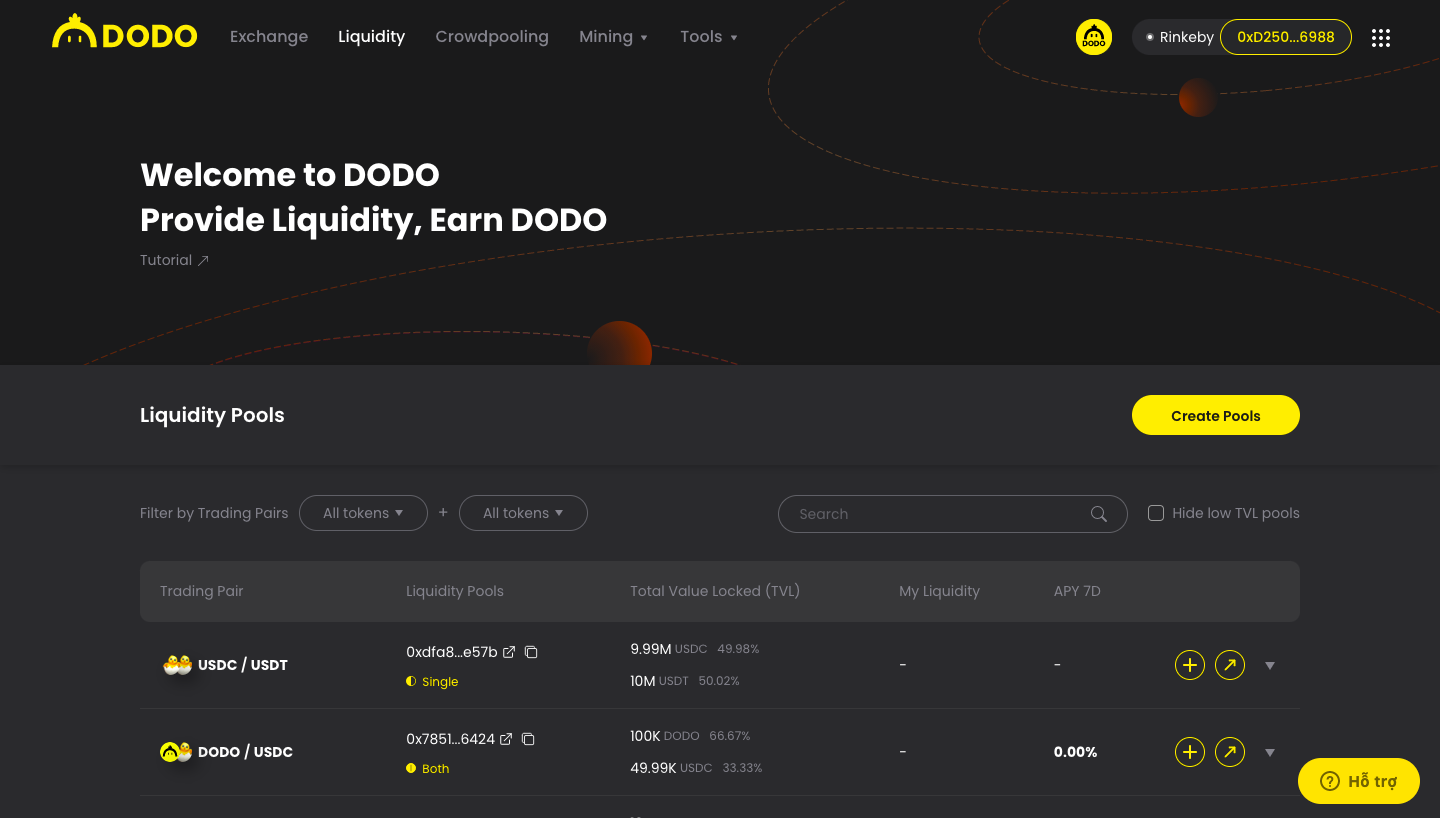Image resolution: width=1440 pixels, height=818 pixels.
Task: Click the USDC / USDT token pair icon
Action: coord(177,665)
